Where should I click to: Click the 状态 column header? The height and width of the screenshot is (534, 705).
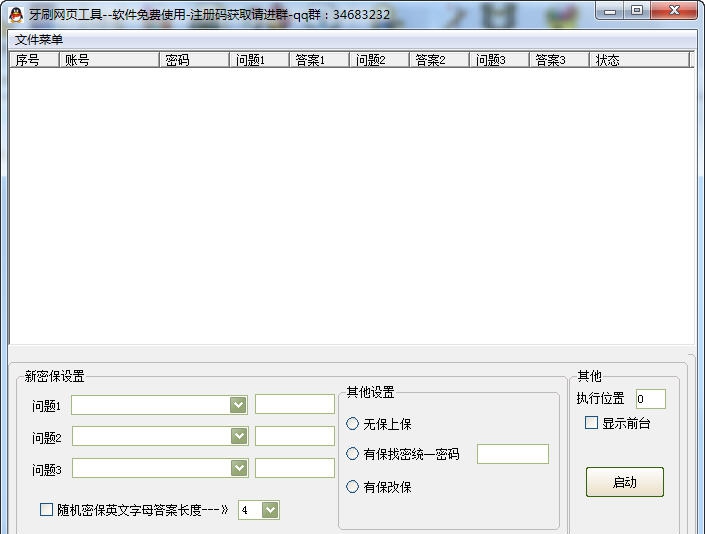639,60
